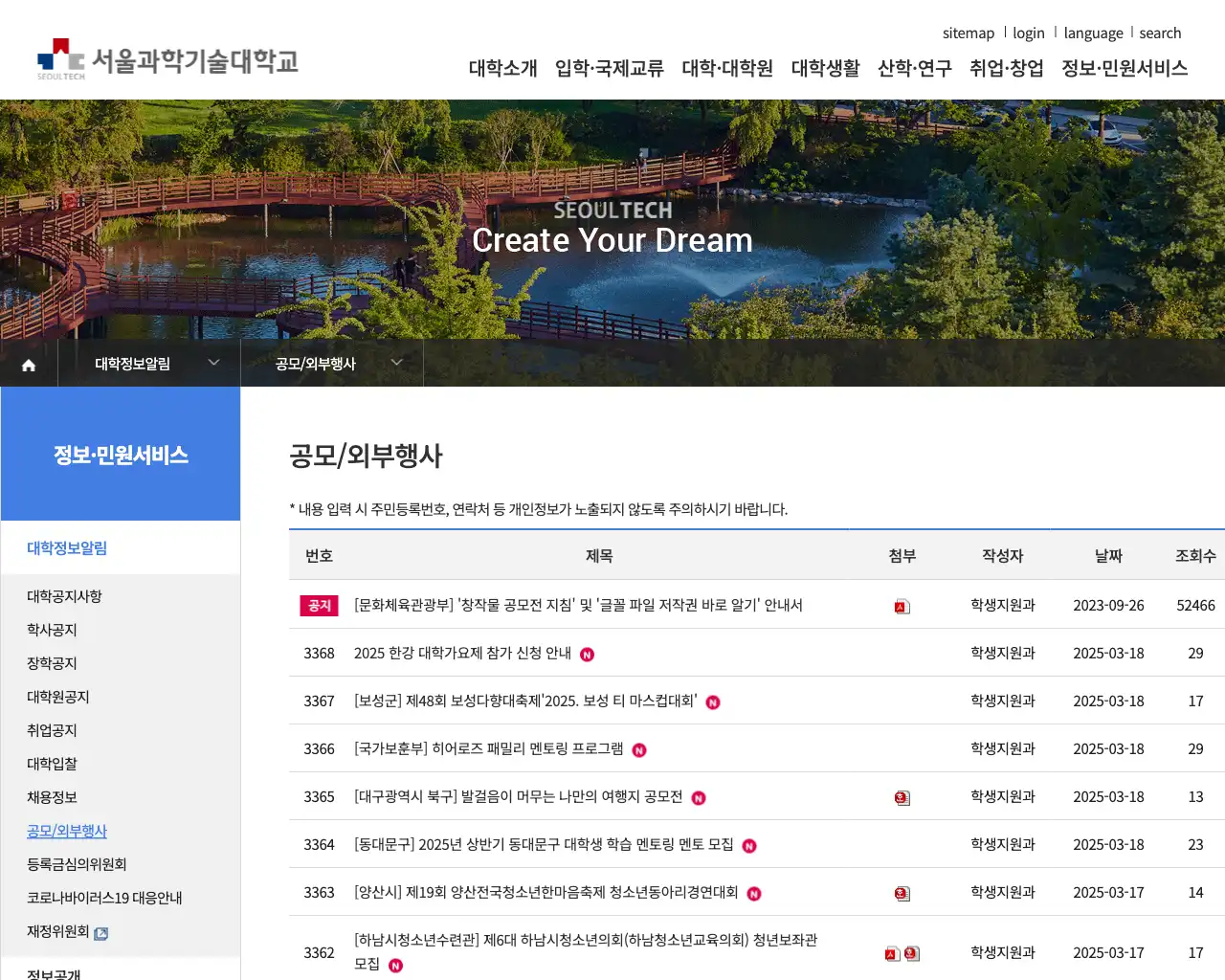
Task: Click the 대학정보알림 sidebar heading
Action: click(67, 547)
